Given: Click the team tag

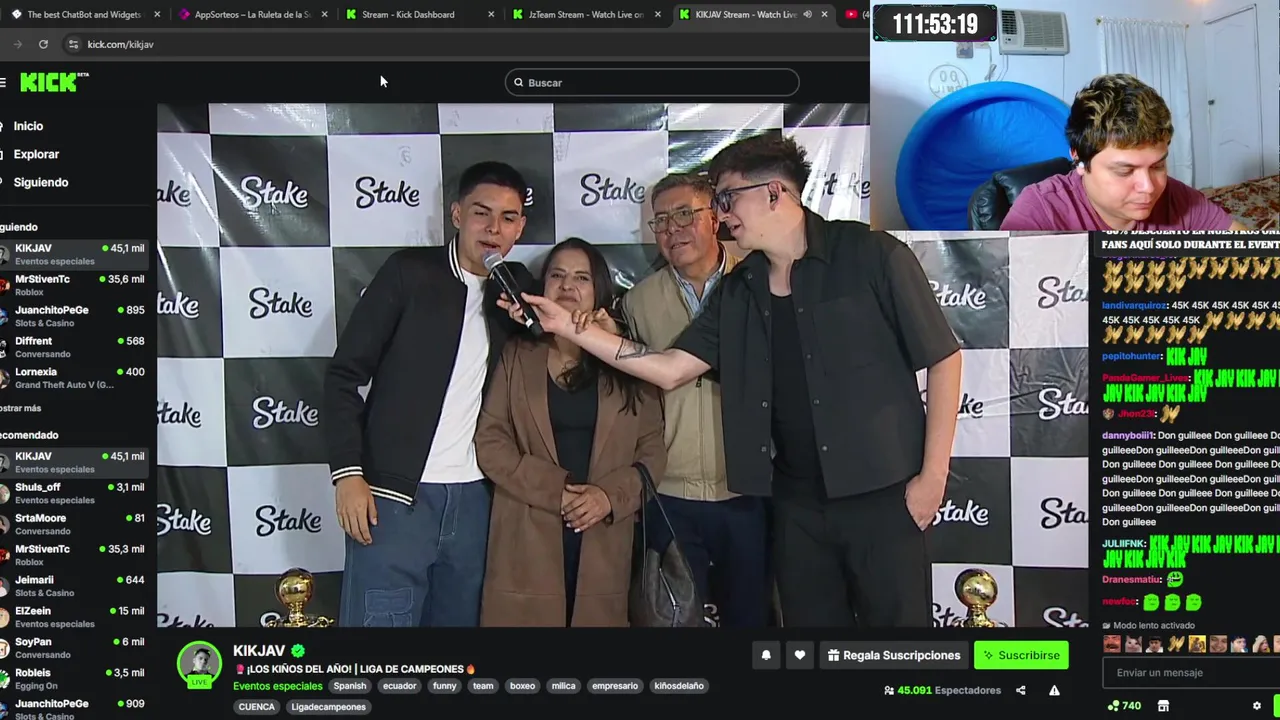Looking at the screenshot, I should 483,686.
